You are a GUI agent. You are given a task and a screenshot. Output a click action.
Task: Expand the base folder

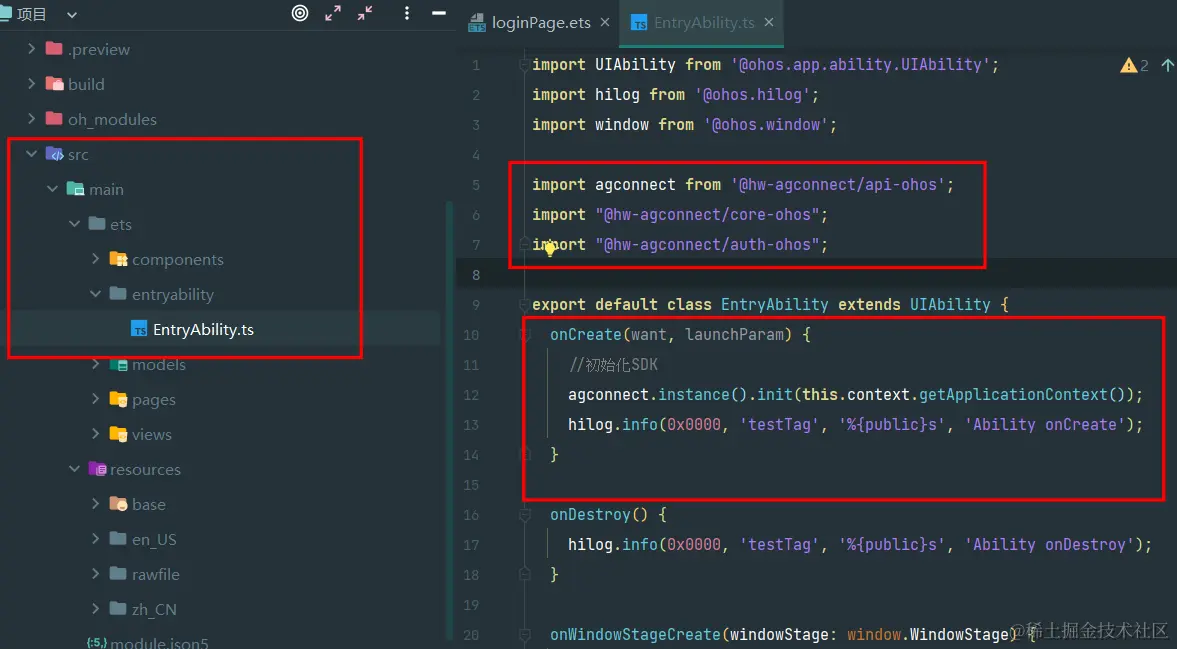pos(95,504)
